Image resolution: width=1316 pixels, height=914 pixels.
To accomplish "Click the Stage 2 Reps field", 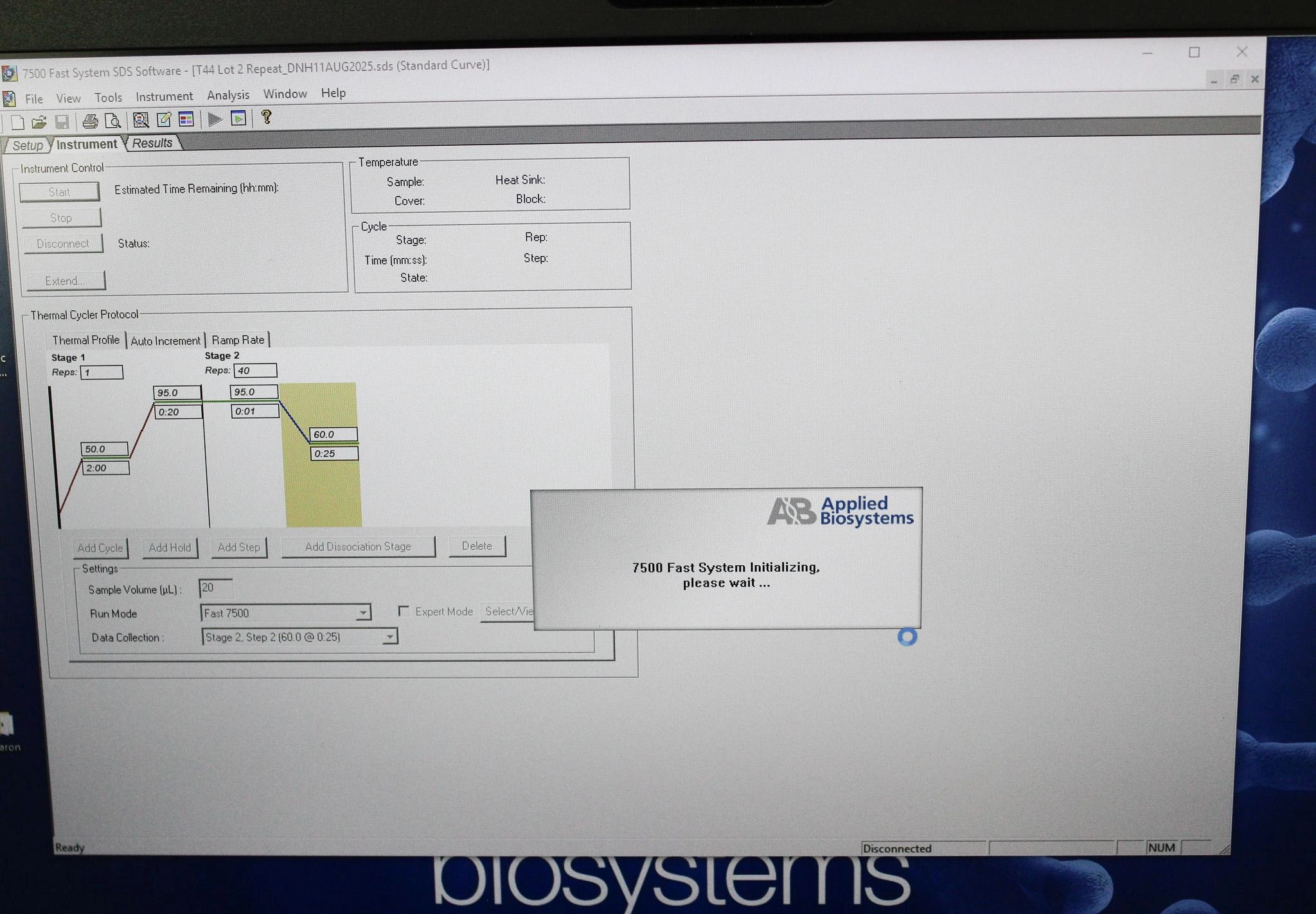I will pyautogui.click(x=255, y=371).
